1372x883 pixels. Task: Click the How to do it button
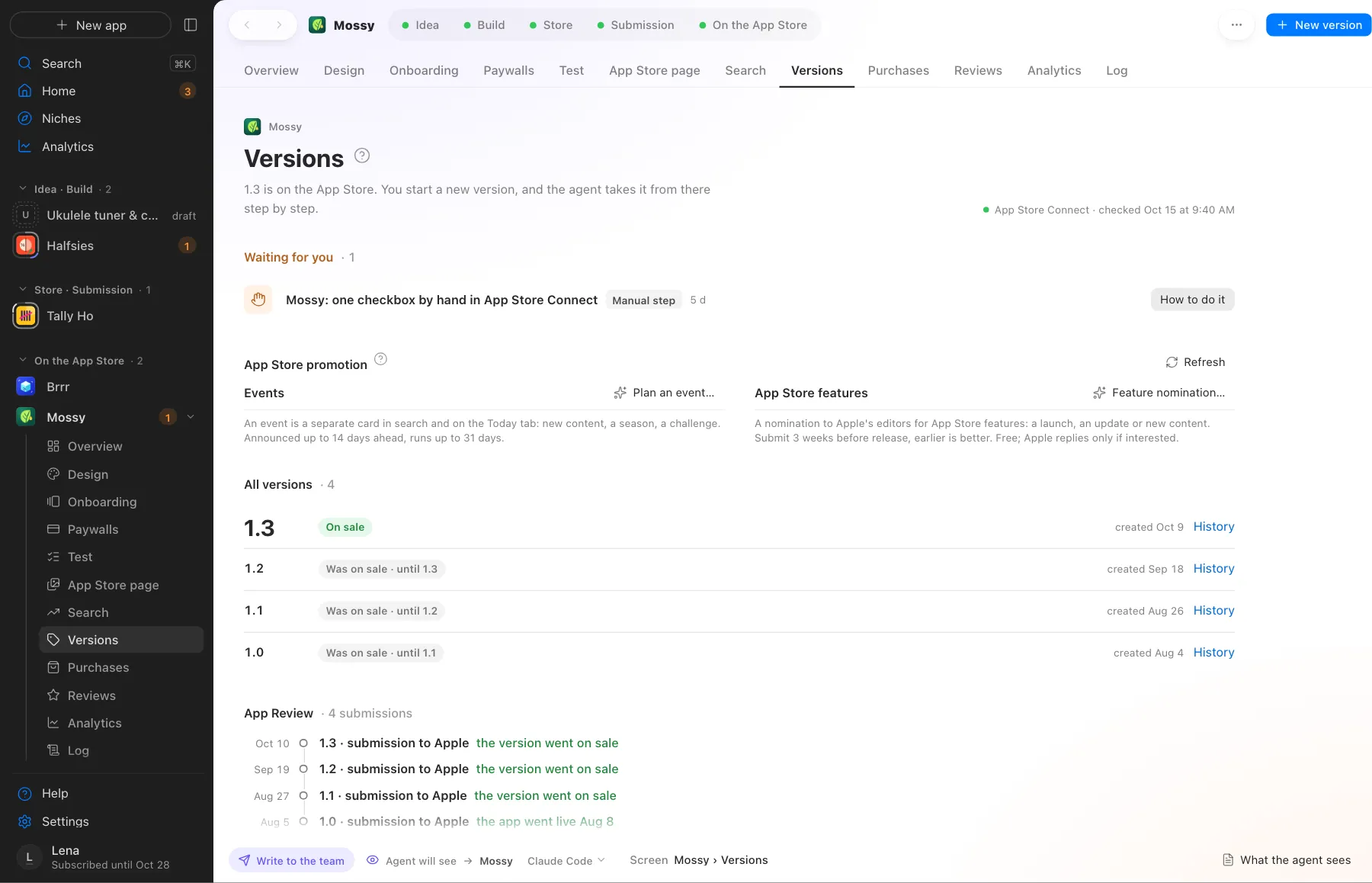1192,300
